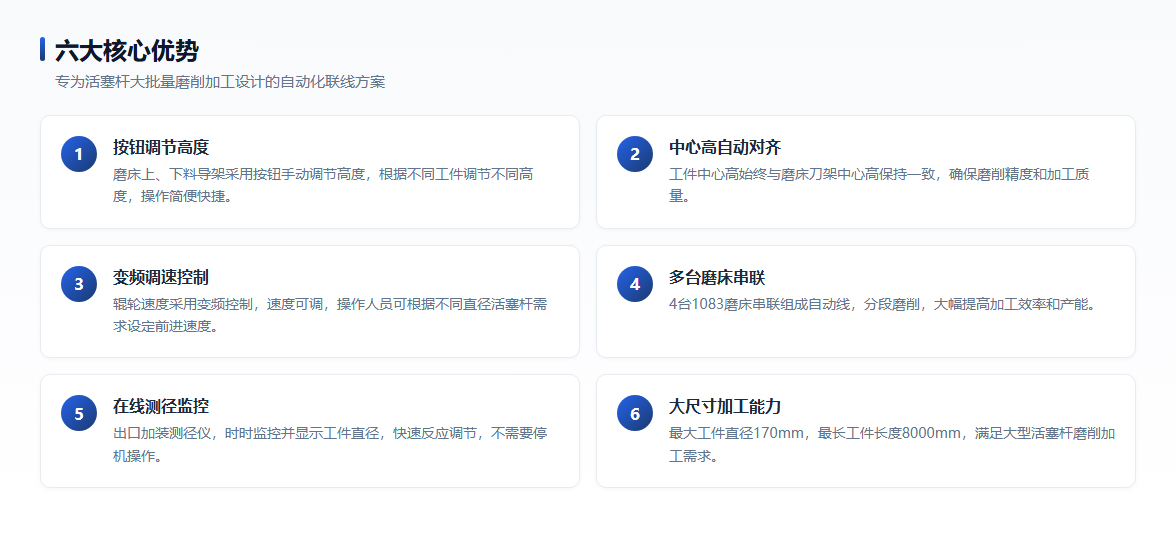Click the 在线测径监控 title
Image resolution: width=1176 pixels, height=535 pixels.
[160, 407]
